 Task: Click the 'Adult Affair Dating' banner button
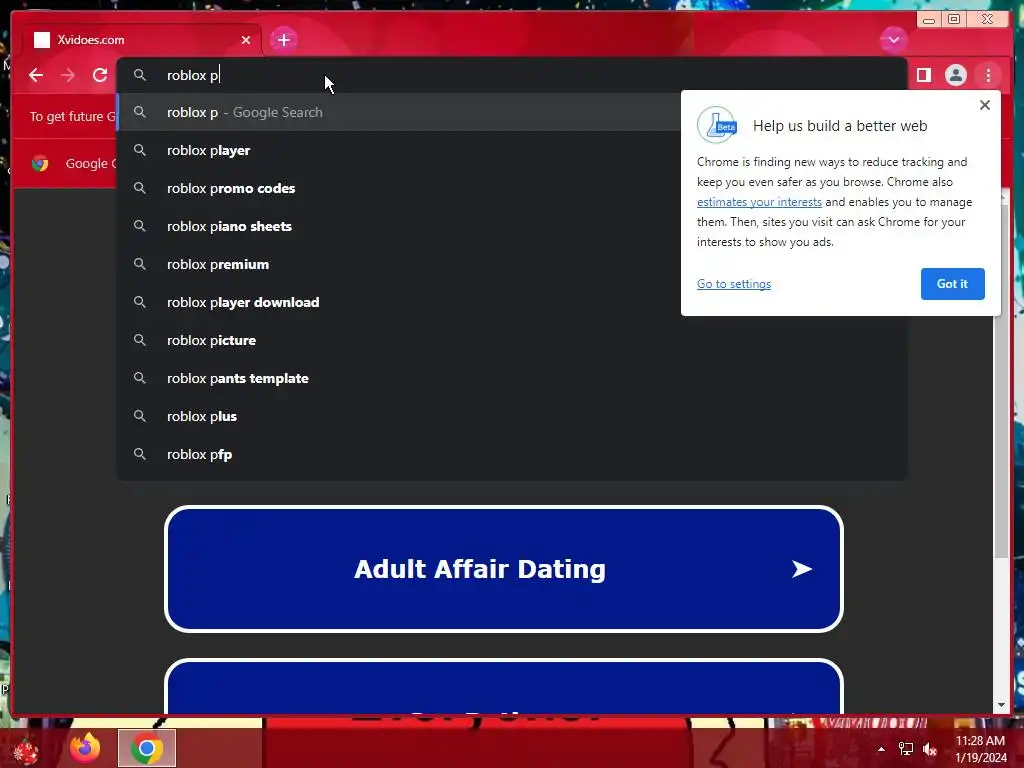(x=504, y=569)
